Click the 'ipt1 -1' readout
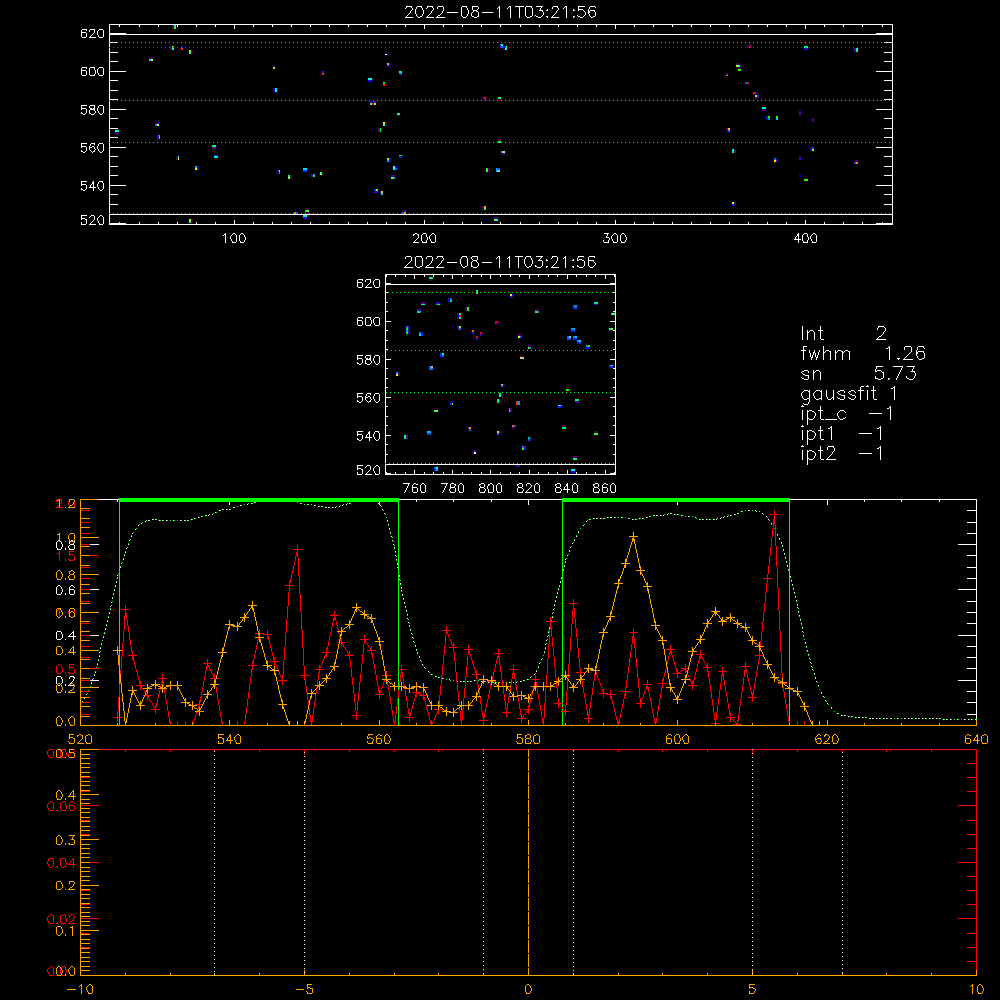Viewport: 1000px width, 1000px height. (842, 434)
